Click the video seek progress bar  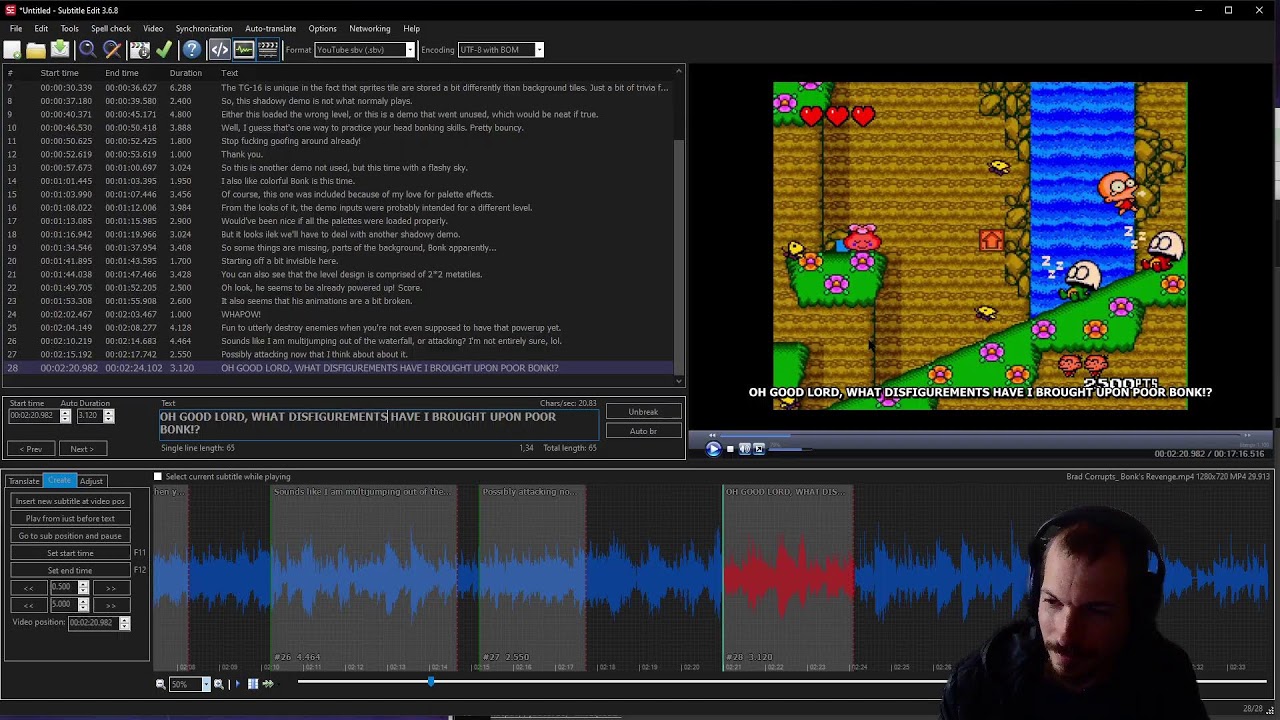(x=980, y=435)
